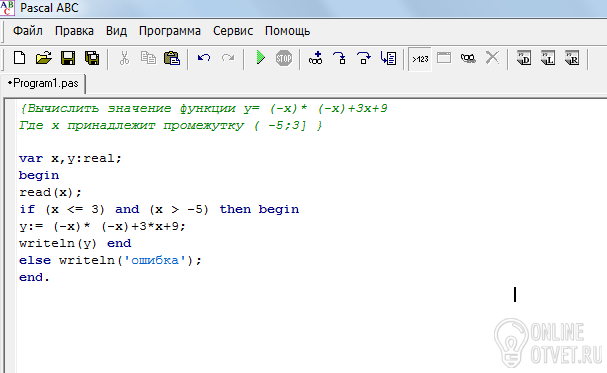Click the R module toolbar icon

point(572,58)
